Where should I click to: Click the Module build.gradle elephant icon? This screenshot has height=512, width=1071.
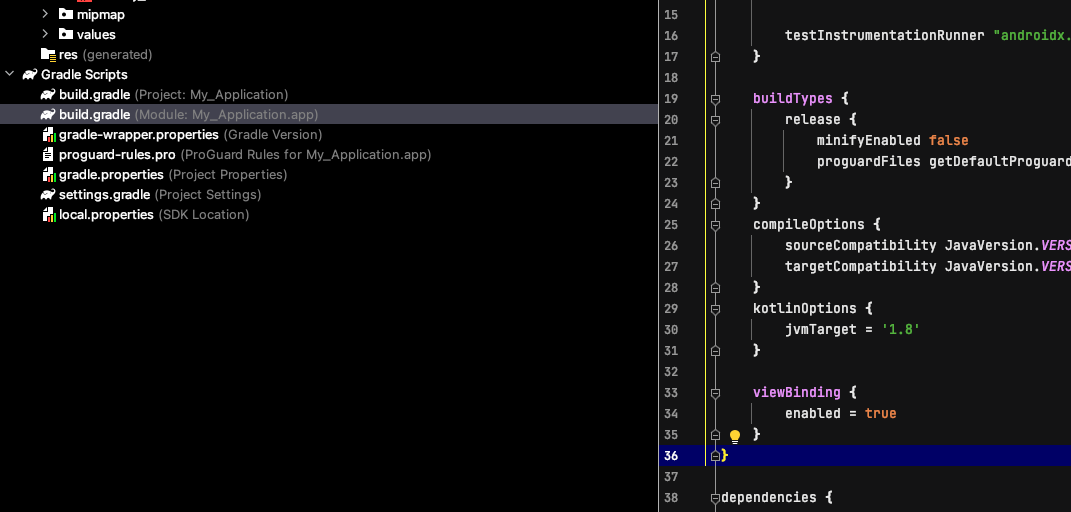pyautogui.click(x=48, y=114)
